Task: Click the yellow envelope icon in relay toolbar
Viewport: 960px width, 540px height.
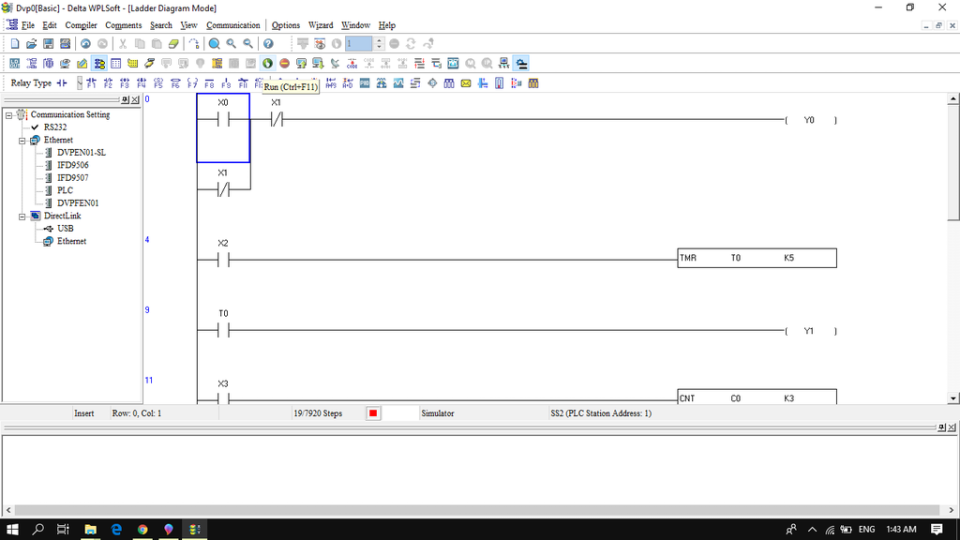Action: (466, 83)
